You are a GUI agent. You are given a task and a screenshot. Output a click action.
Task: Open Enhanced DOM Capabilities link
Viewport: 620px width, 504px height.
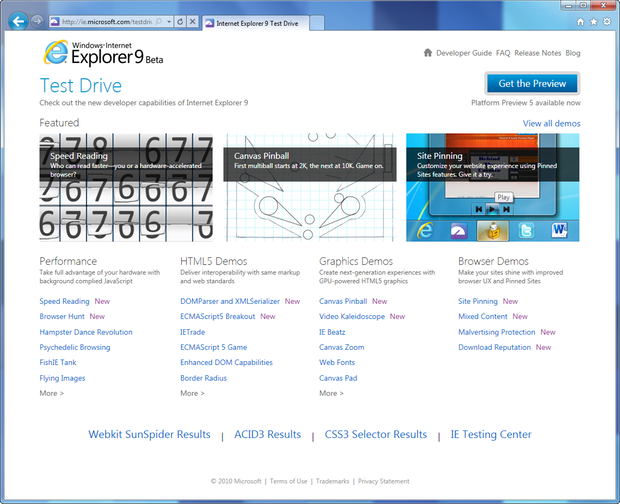(x=226, y=362)
